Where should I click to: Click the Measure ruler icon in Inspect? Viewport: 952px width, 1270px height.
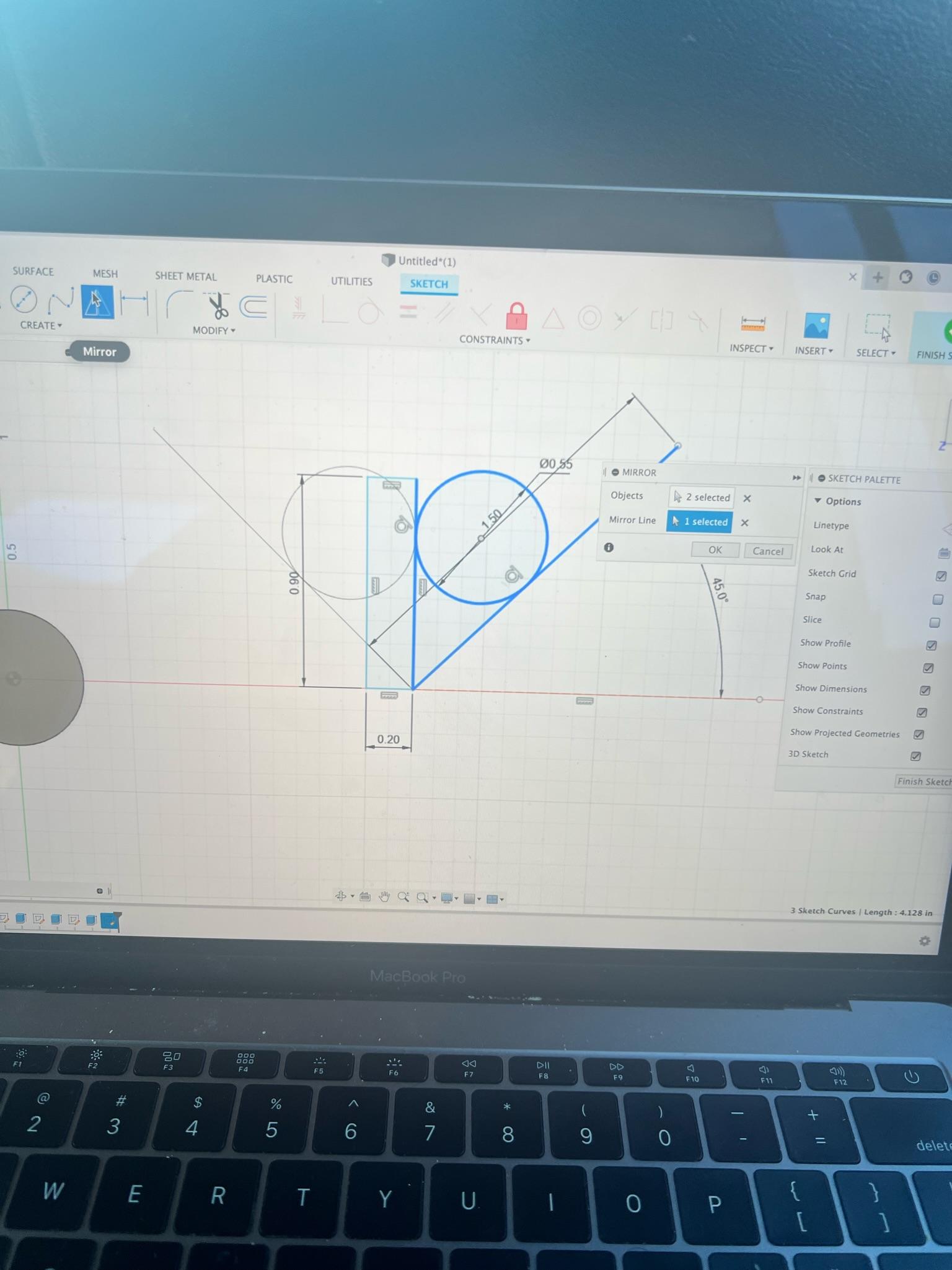click(x=752, y=324)
